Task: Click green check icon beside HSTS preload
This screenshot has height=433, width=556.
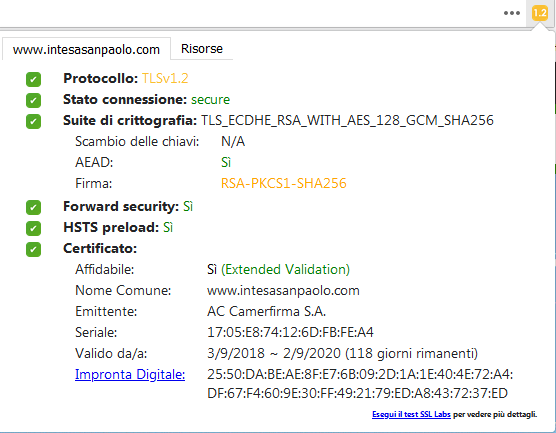Action: [x=33, y=228]
